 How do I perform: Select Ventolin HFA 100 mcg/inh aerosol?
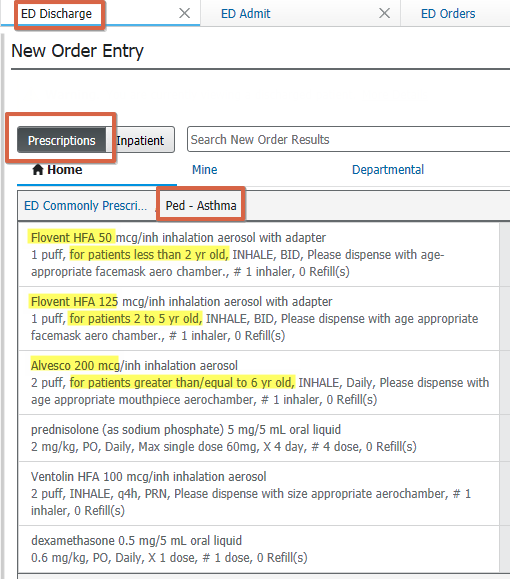259,493
